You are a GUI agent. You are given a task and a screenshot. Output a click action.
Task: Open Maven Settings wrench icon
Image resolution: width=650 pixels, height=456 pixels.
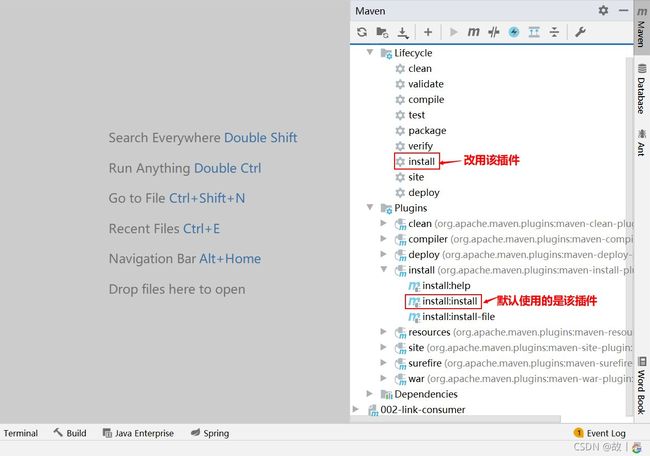[x=580, y=32]
